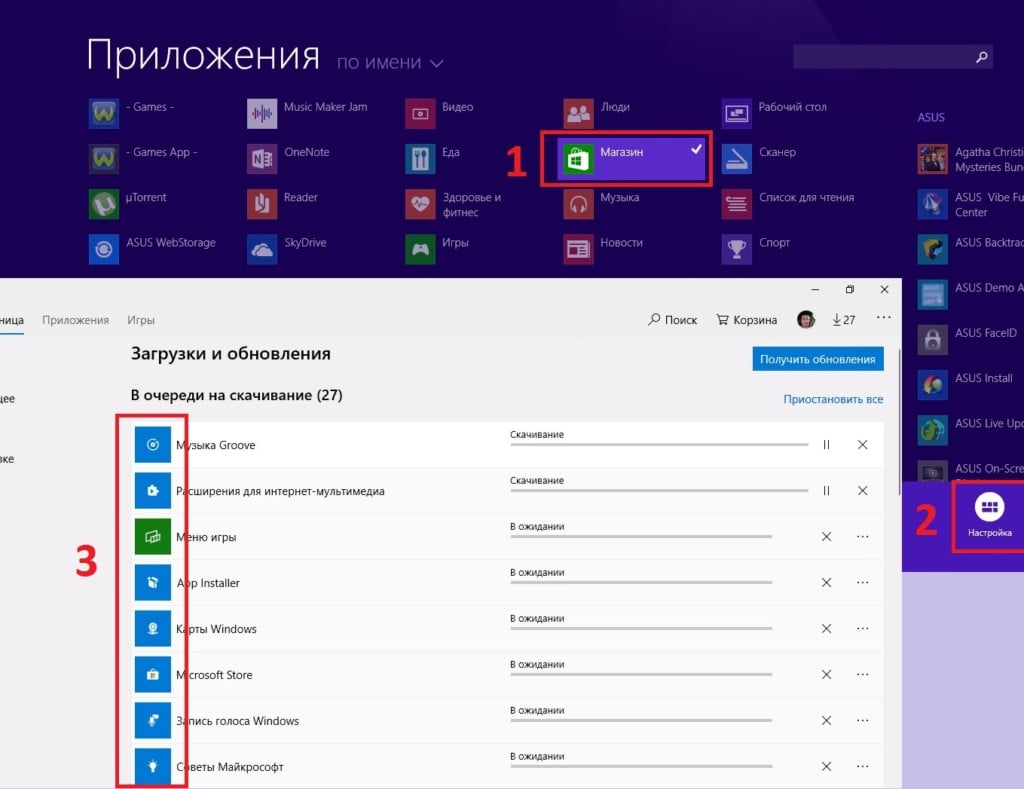The height and width of the screenshot is (789, 1024).
Task: Open Список для чтения icon
Action: point(737,204)
